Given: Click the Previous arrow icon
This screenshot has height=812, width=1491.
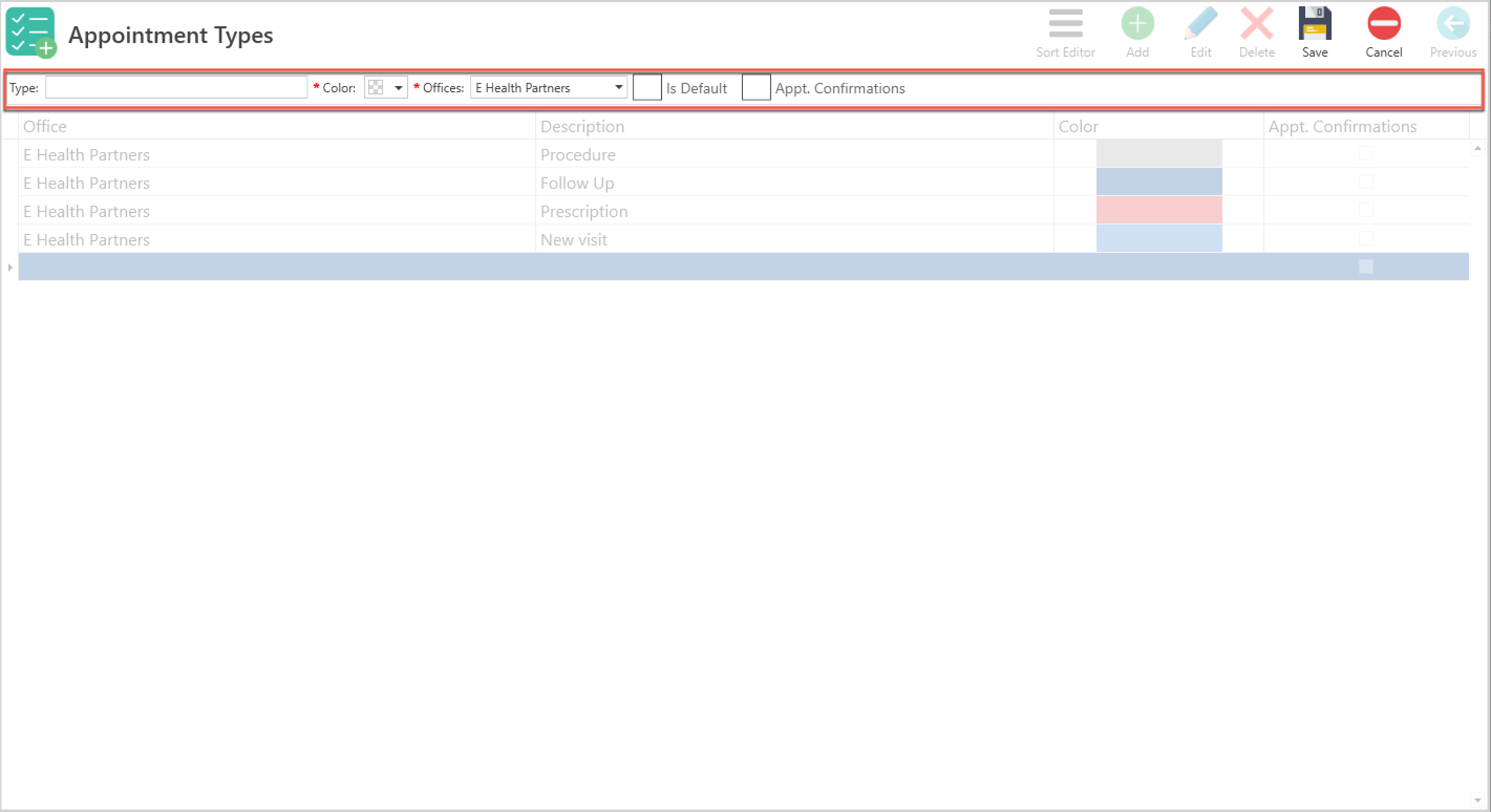Looking at the screenshot, I should coord(1453,24).
